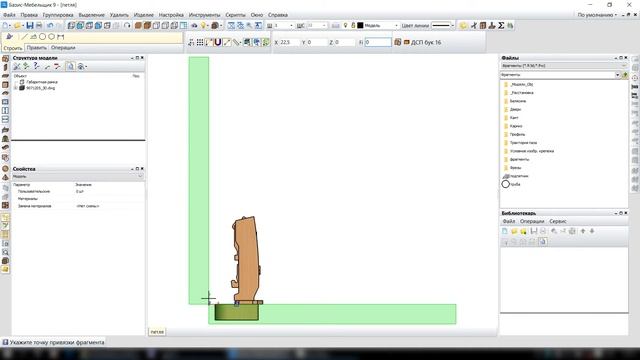Click the grid dots snap icon
The height and width of the screenshot is (360, 640).
click(200, 42)
